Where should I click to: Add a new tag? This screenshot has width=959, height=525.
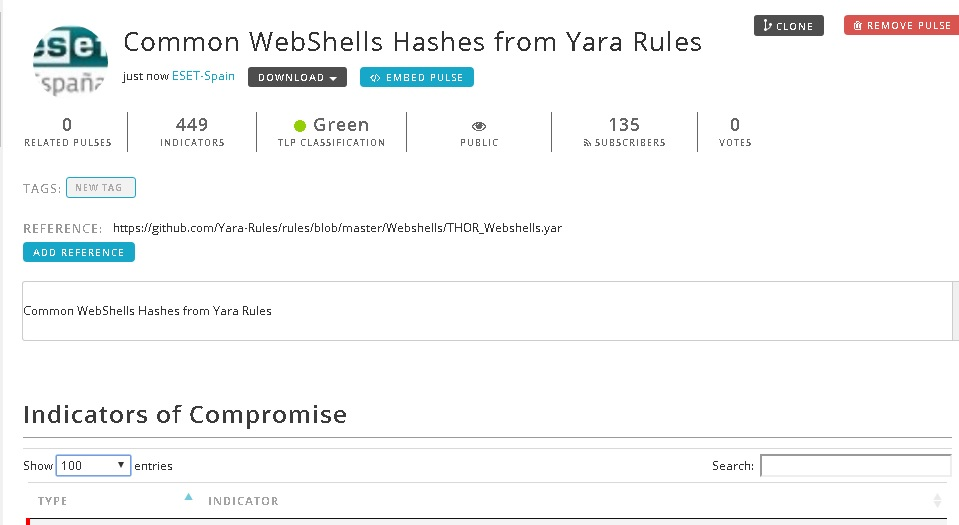101,188
